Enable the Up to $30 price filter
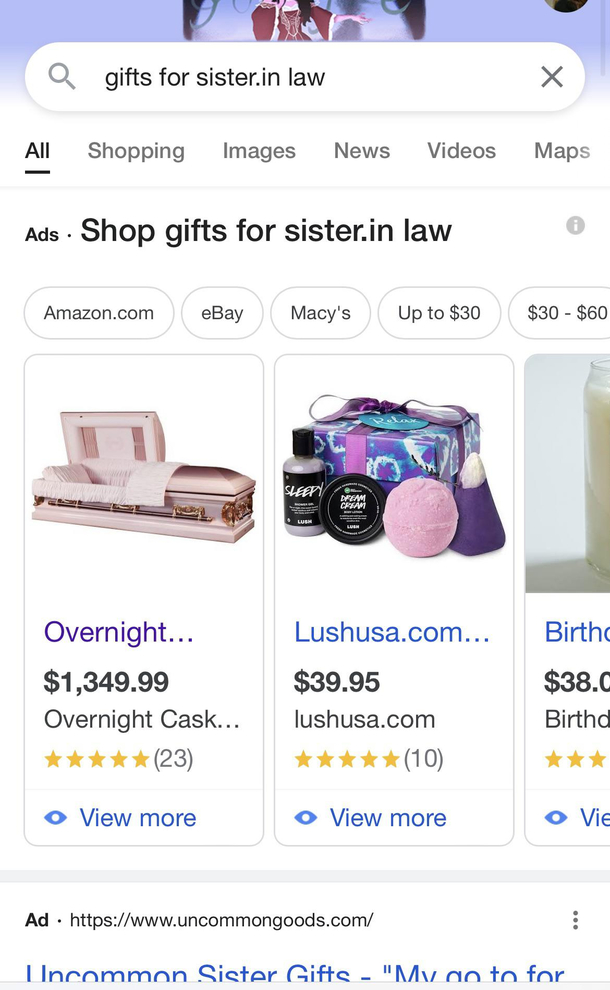Screen dimensions: 610x990 click(x=438, y=313)
